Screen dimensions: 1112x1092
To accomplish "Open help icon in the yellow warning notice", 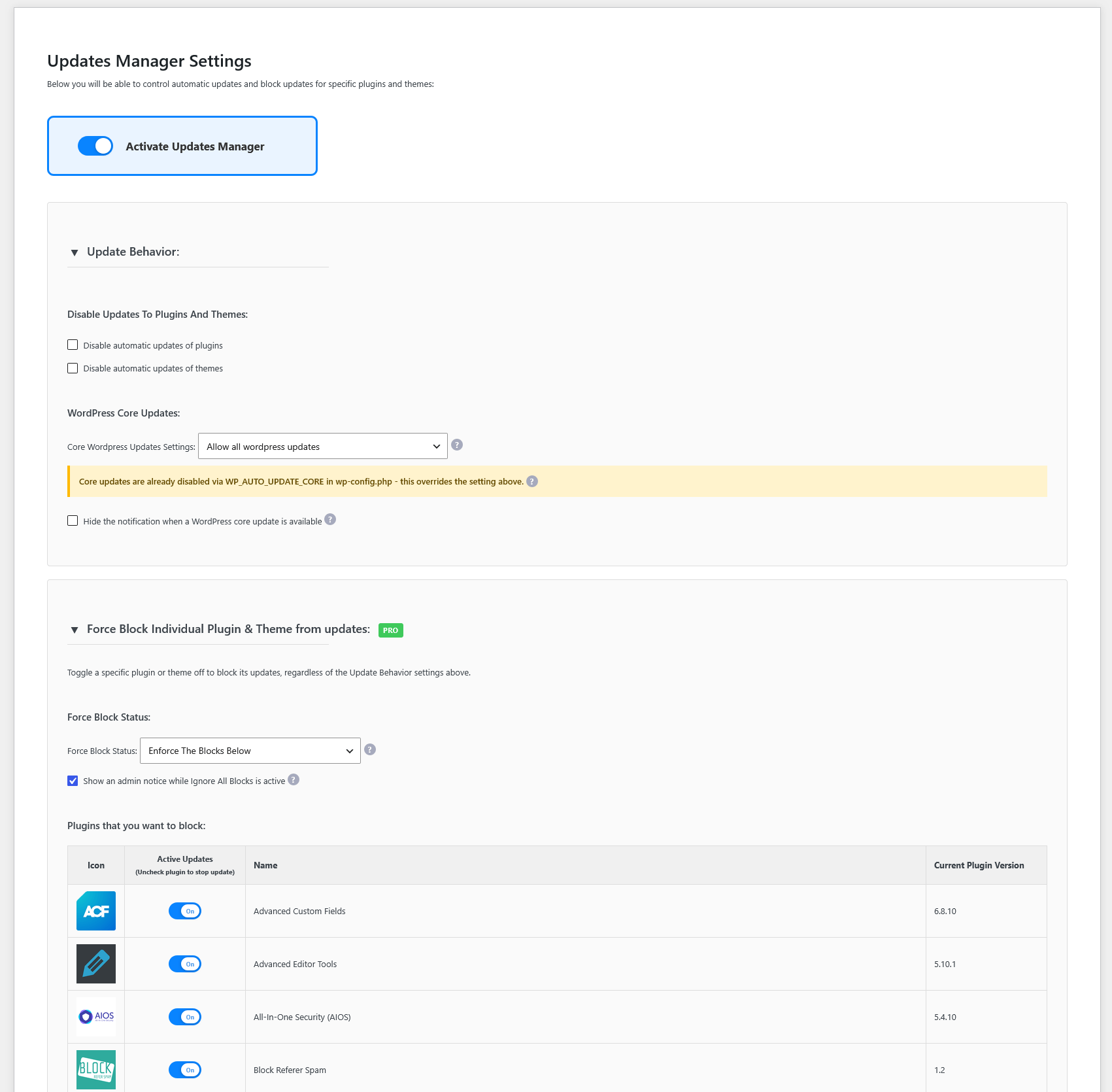I will [532, 481].
